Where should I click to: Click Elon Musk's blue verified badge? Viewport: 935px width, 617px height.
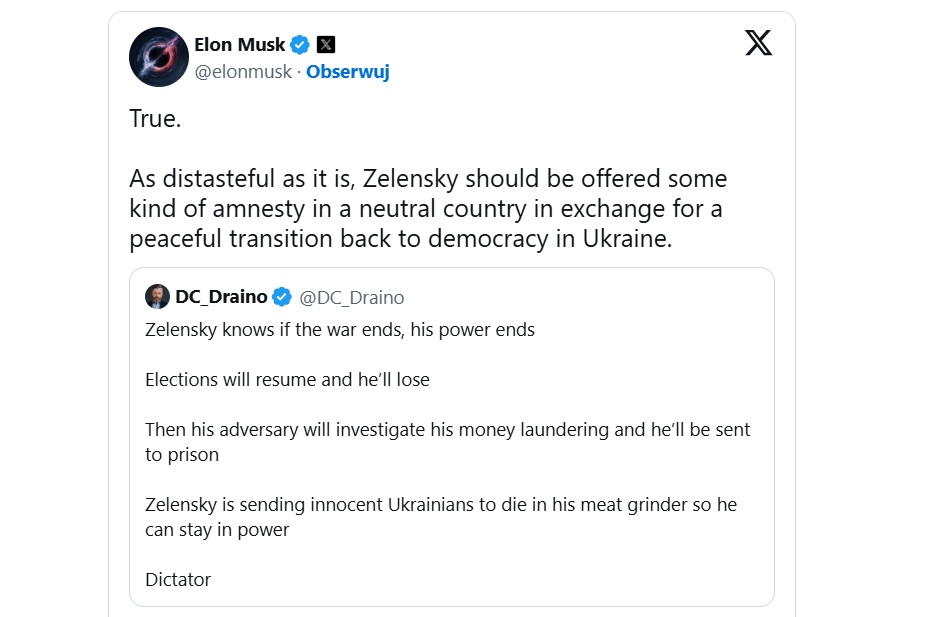tap(300, 45)
